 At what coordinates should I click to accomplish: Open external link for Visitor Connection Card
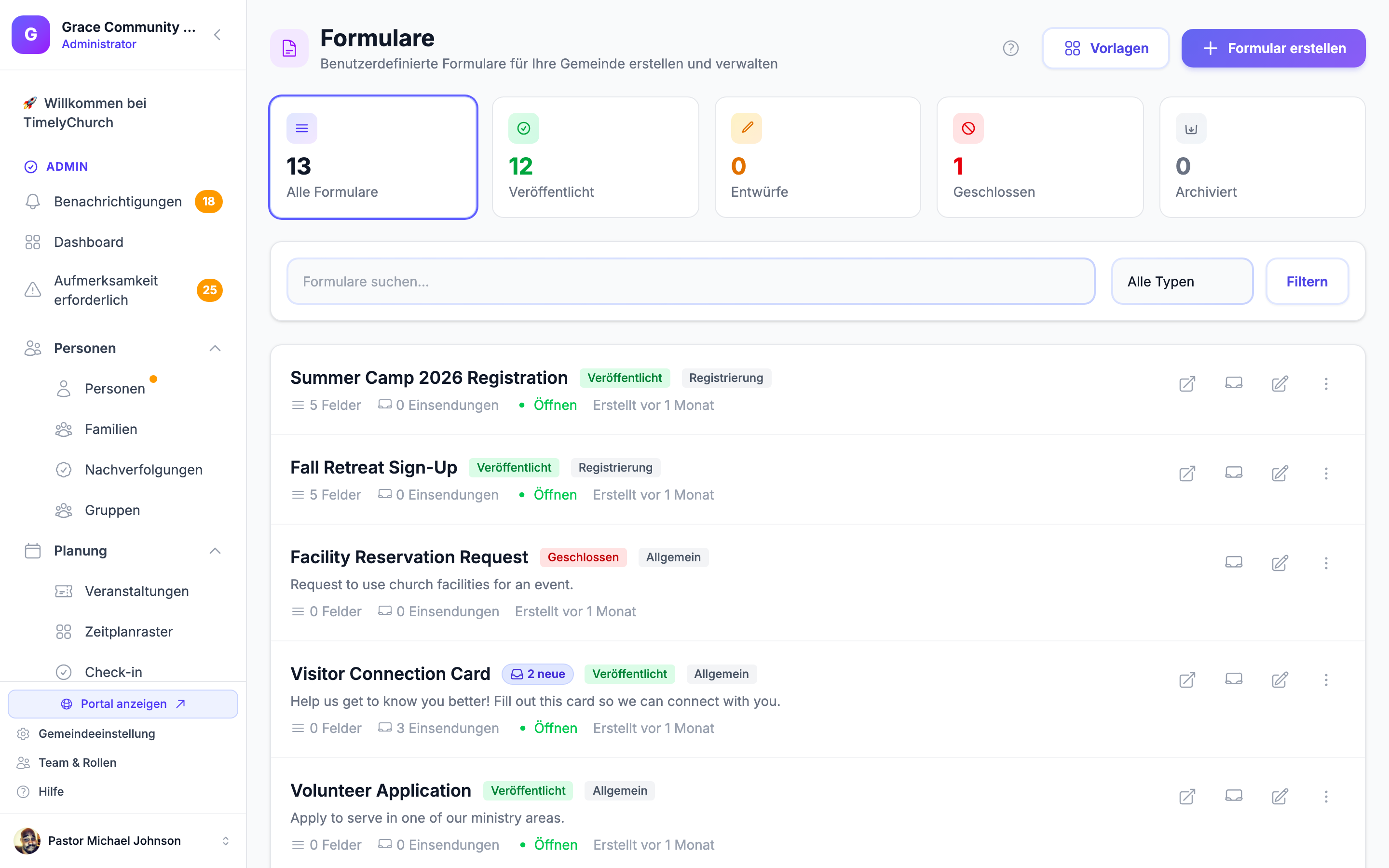[x=1187, y=680]
